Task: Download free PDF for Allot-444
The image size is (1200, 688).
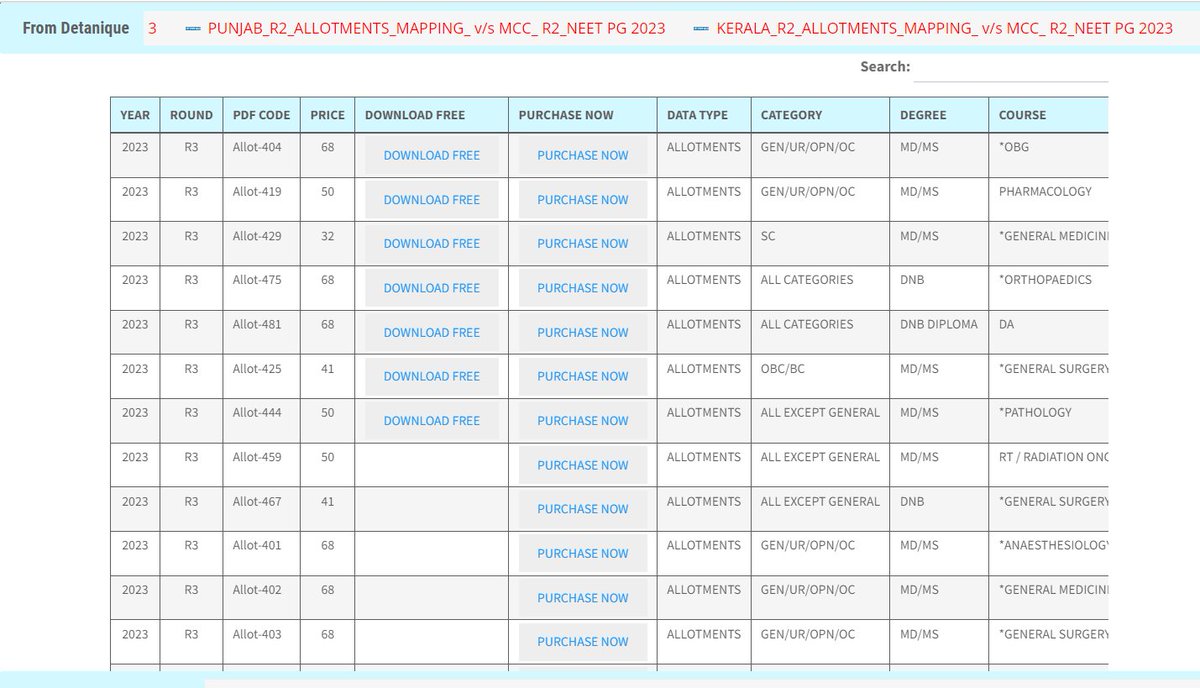Action: tap(432, 420)
